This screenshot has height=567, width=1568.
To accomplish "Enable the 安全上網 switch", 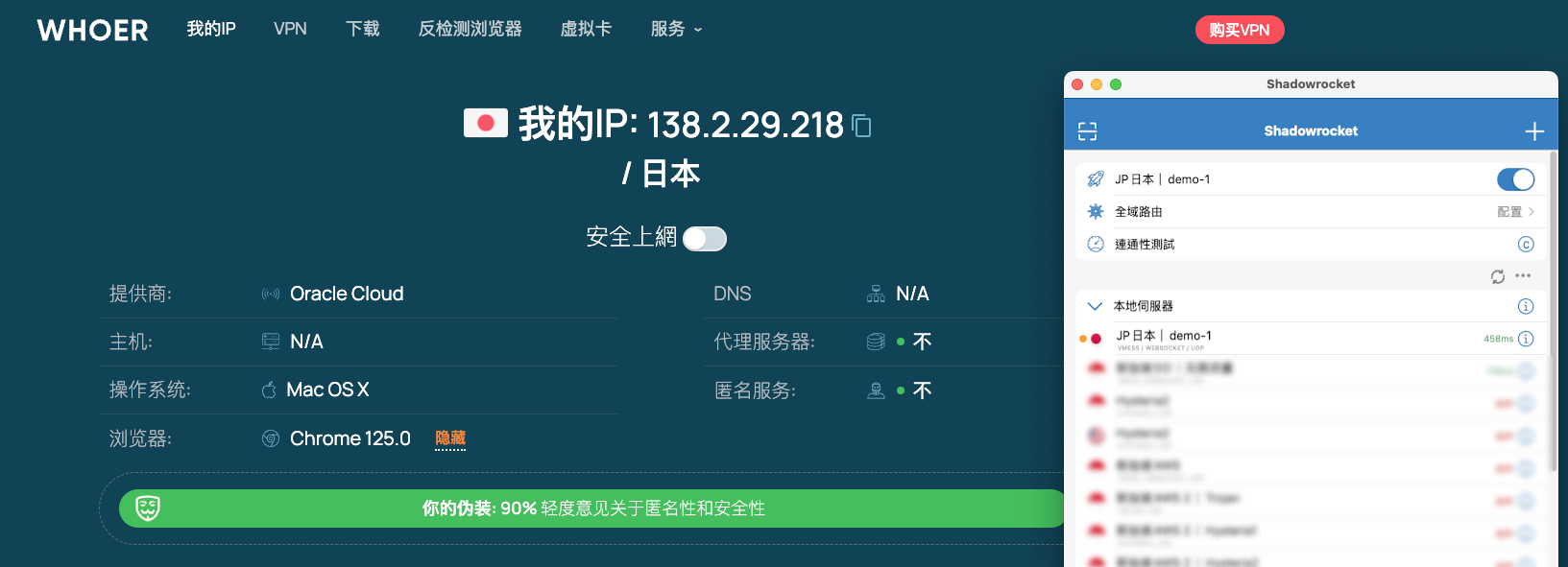I will tap(705, 239).
